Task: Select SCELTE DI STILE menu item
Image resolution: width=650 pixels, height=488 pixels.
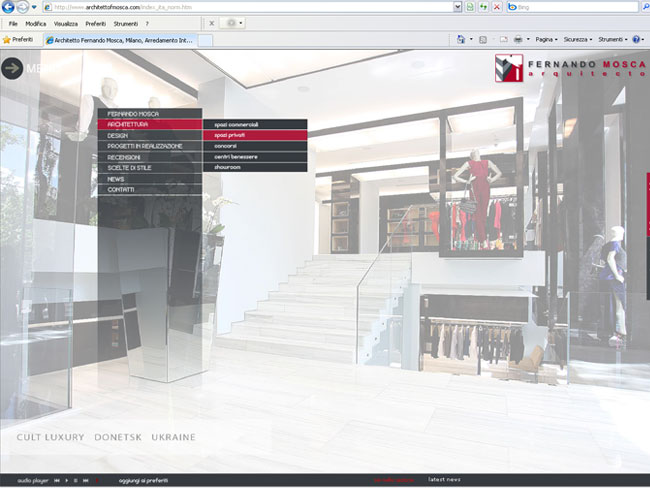Action: (x=150, y=168)
